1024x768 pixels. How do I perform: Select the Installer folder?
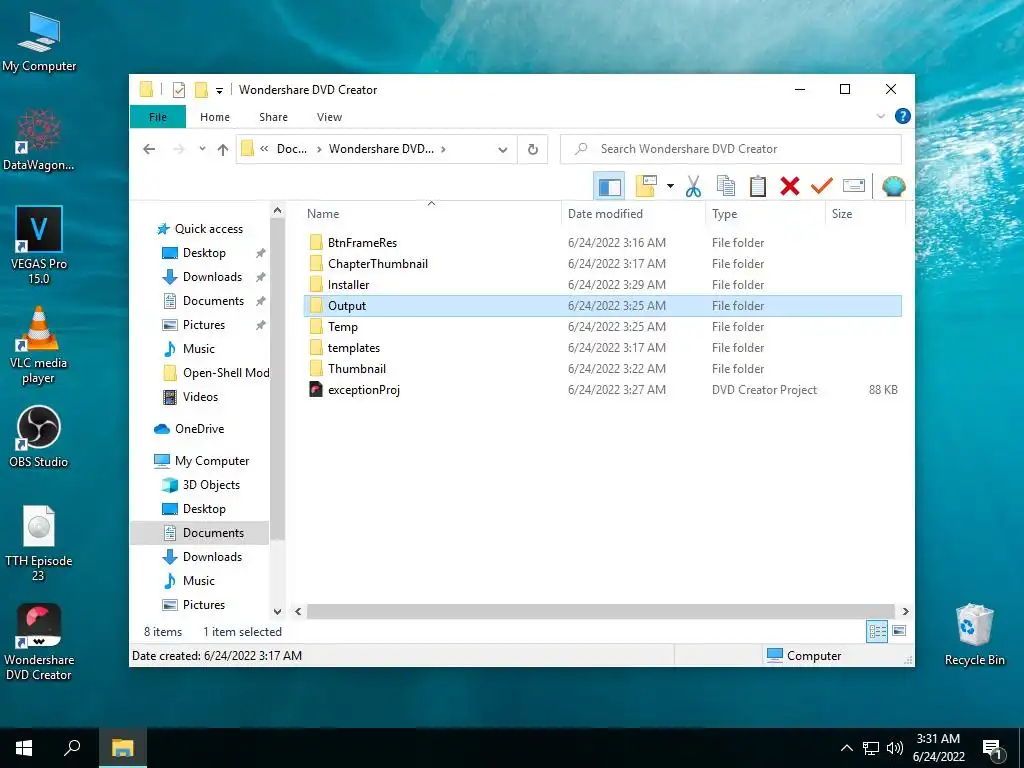pos(348,285)
